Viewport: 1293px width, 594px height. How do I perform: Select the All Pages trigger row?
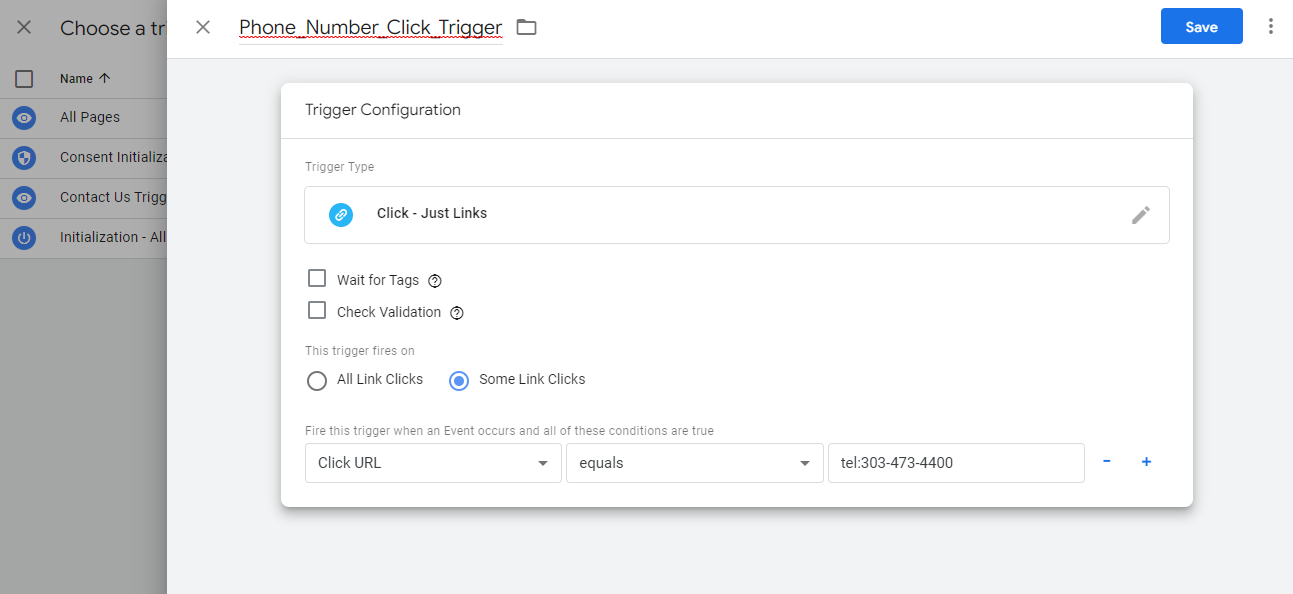tap(90, 118)
